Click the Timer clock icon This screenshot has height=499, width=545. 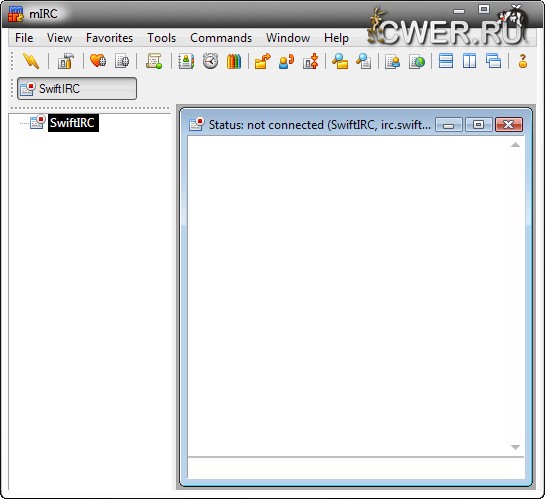[210, 61]
